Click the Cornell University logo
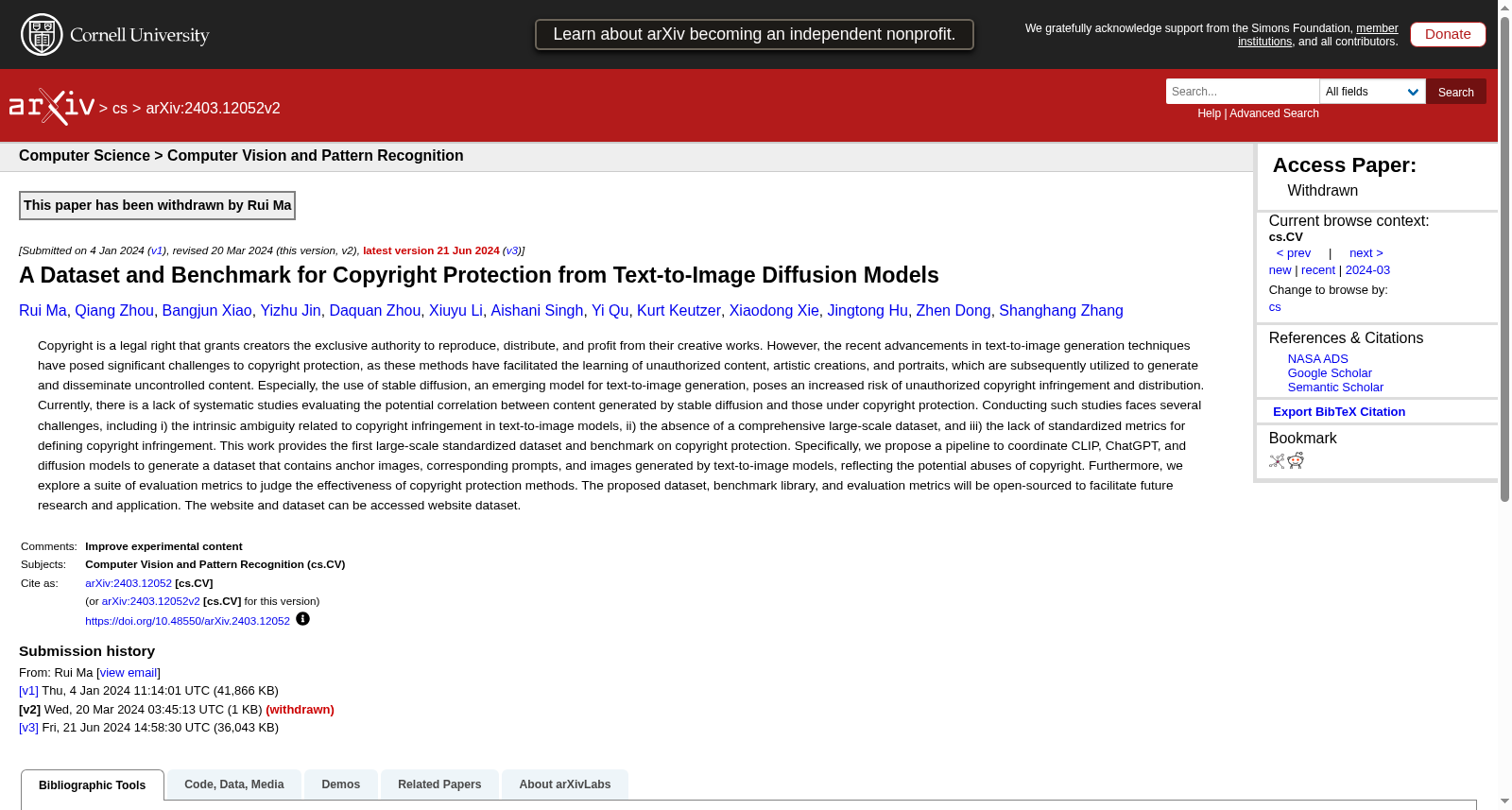The image size is (1512, 810). [x=115, y=35]
